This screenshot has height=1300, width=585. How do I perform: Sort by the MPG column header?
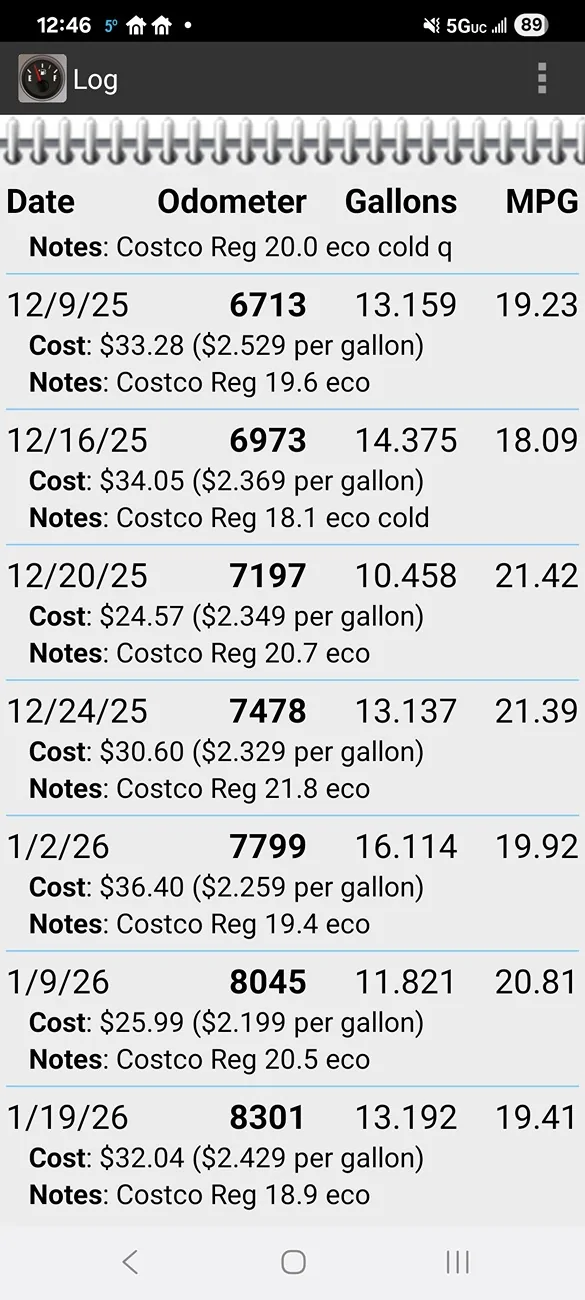tap(540, 202)
